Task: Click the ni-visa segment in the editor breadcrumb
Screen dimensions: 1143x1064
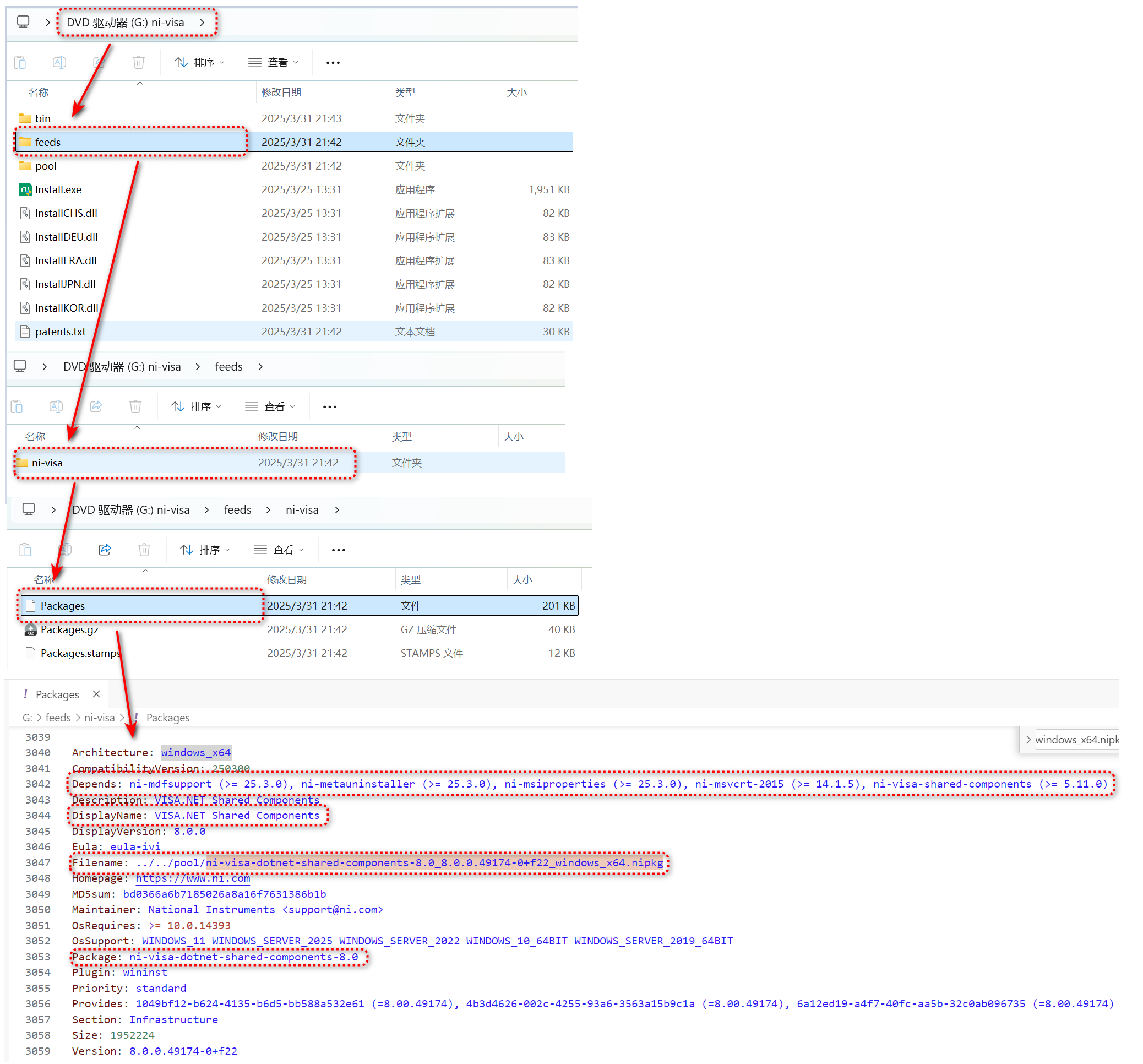Action: point(100,718)
